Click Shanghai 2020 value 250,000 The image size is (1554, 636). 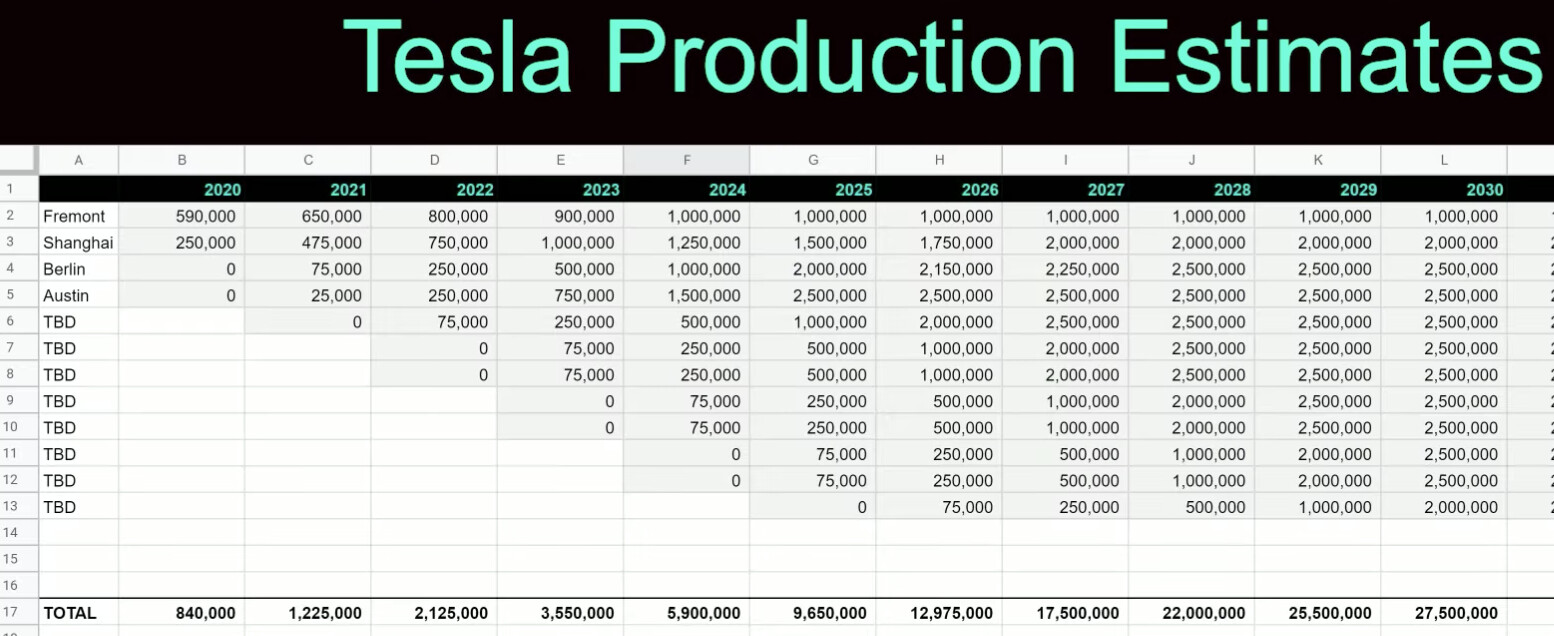click(x=181, y=242)
